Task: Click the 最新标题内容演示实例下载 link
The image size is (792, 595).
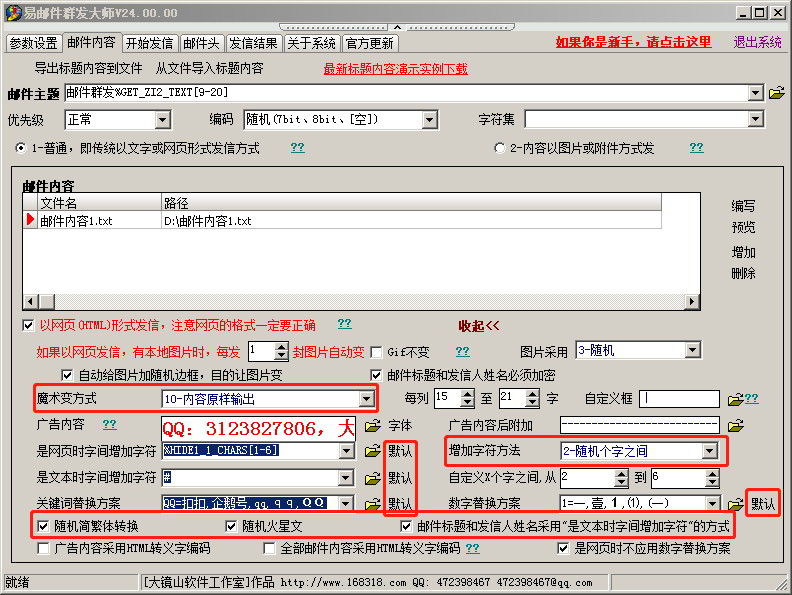Action: point(395,69)
